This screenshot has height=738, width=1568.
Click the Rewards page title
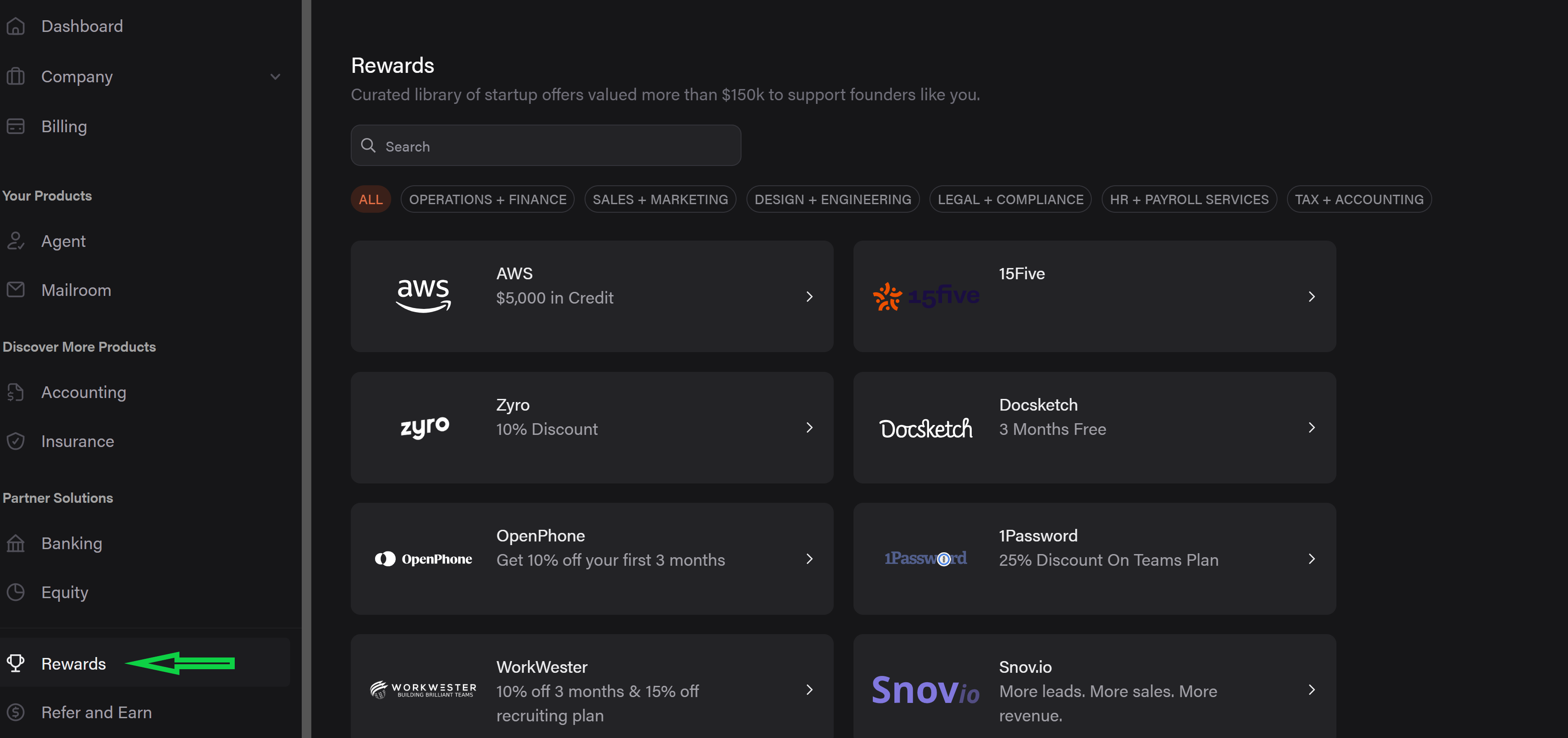coord(393,65)
